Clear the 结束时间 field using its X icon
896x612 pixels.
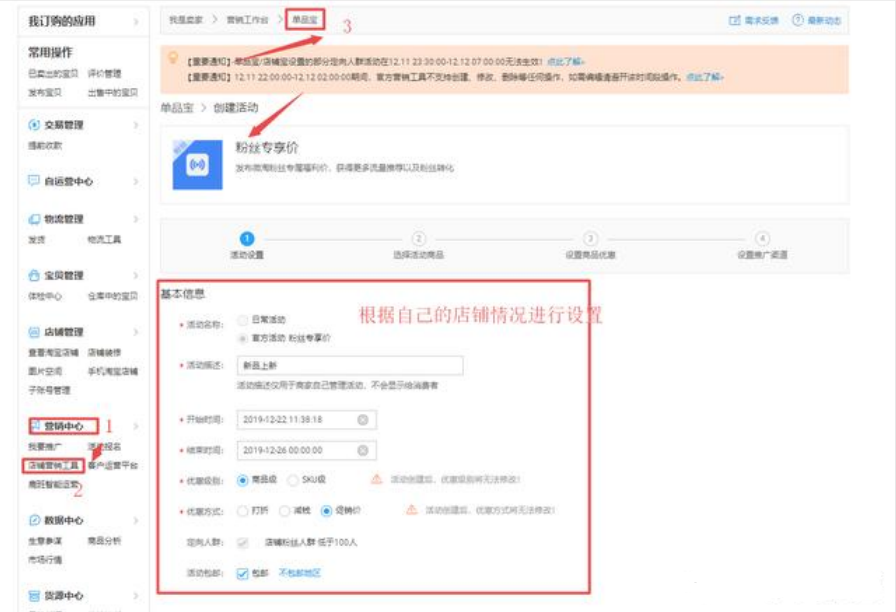(362, 451)
